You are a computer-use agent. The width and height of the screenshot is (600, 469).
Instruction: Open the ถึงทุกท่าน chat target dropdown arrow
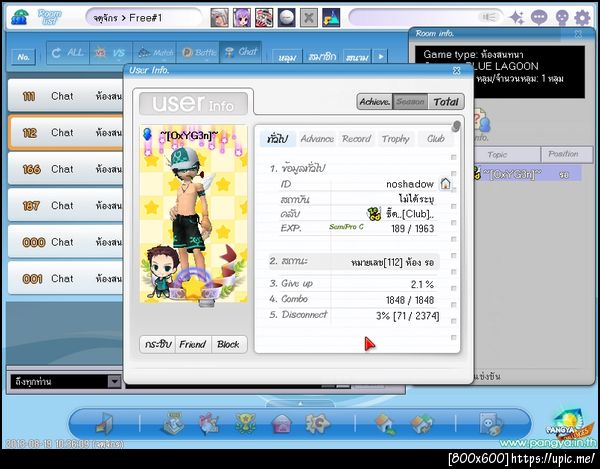pos(114,381)
